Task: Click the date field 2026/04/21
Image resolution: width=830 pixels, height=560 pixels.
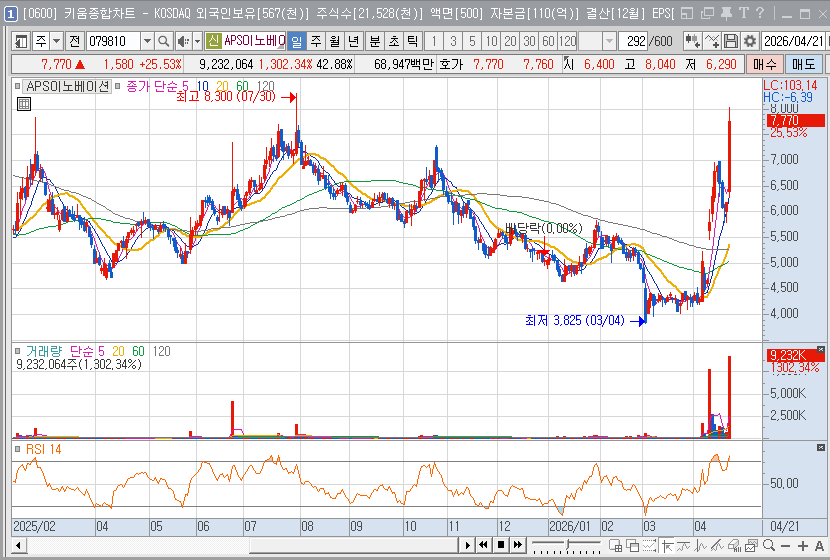Action: [793, 41]
